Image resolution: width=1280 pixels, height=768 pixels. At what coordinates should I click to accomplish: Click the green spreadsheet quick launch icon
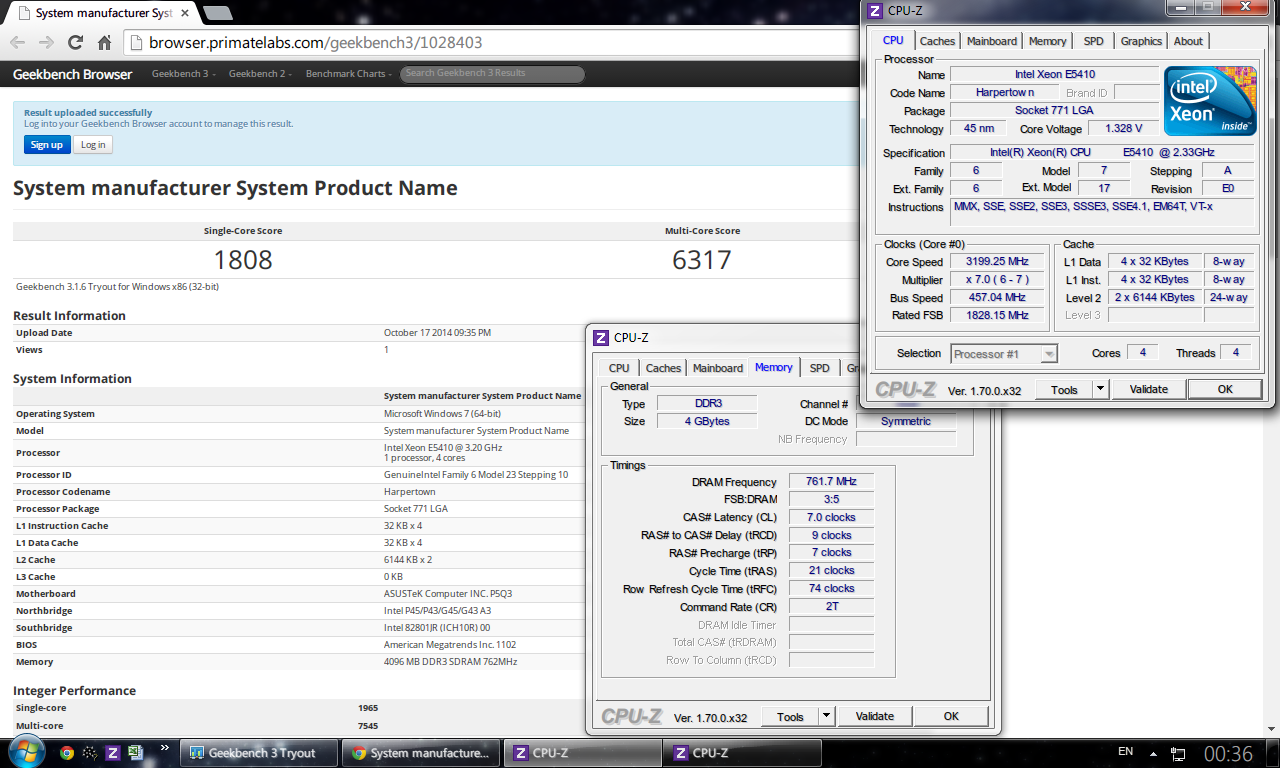point(137,753)
